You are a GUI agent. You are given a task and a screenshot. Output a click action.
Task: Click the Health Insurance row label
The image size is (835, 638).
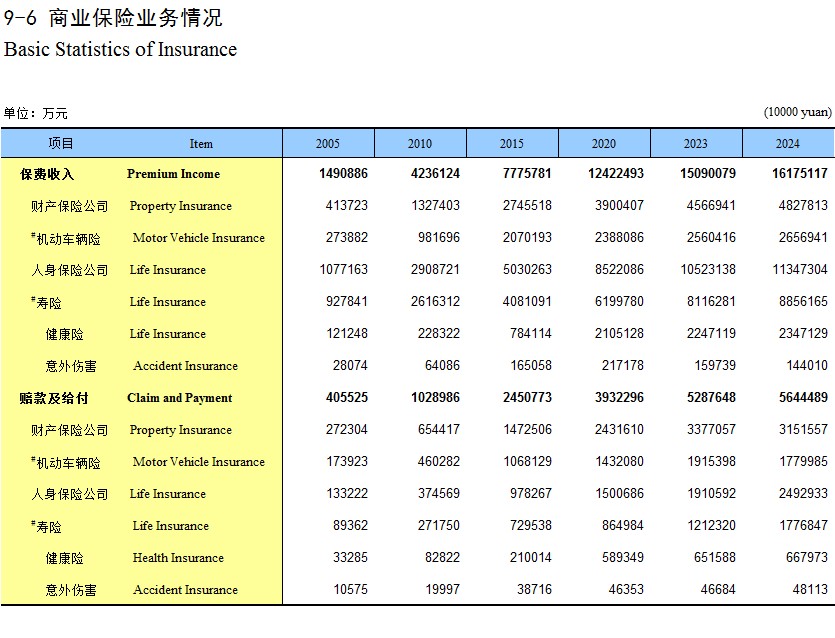pos(178,558)
